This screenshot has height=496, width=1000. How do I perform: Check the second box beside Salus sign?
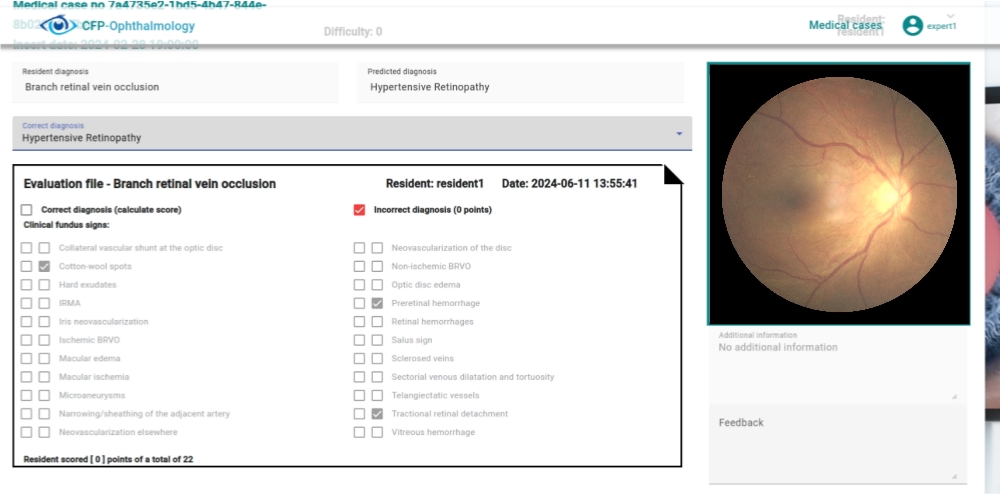click(x=377, y=340)
